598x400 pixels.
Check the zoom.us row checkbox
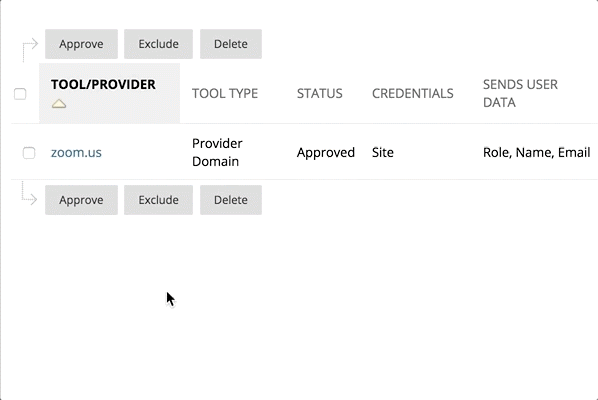tap(29, 153)
